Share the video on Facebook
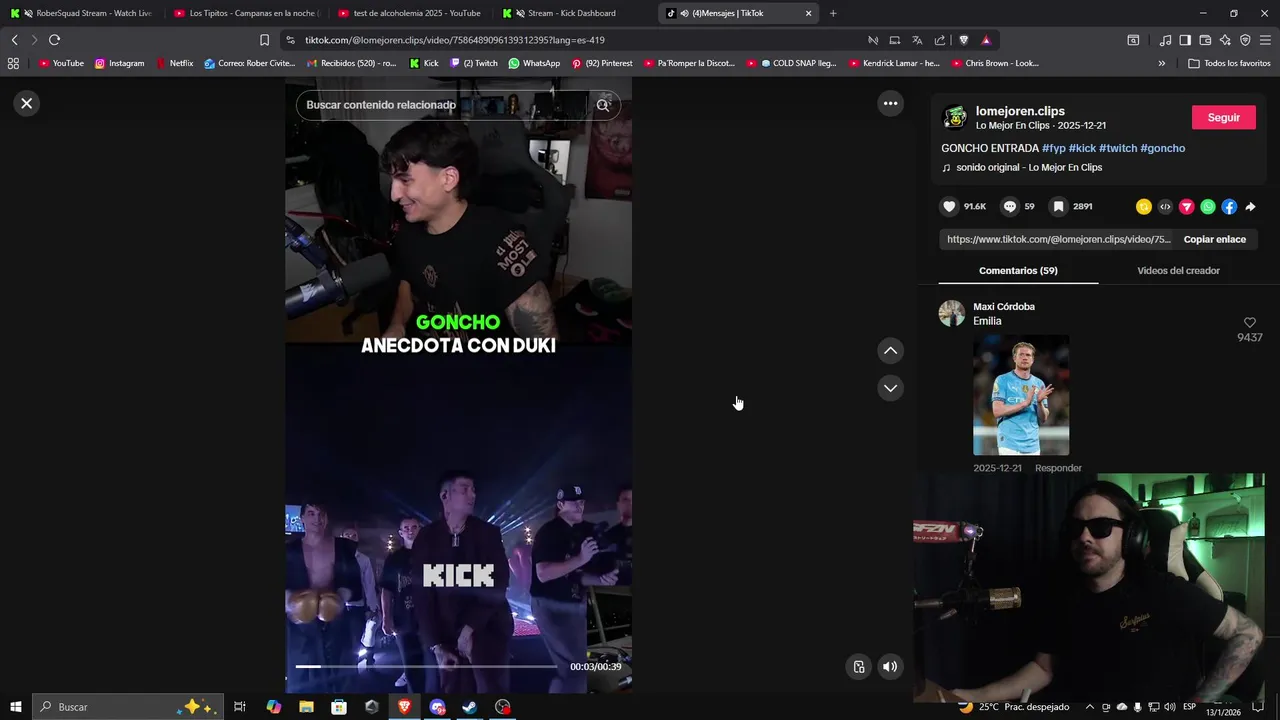 click(x=1229, y=207)
